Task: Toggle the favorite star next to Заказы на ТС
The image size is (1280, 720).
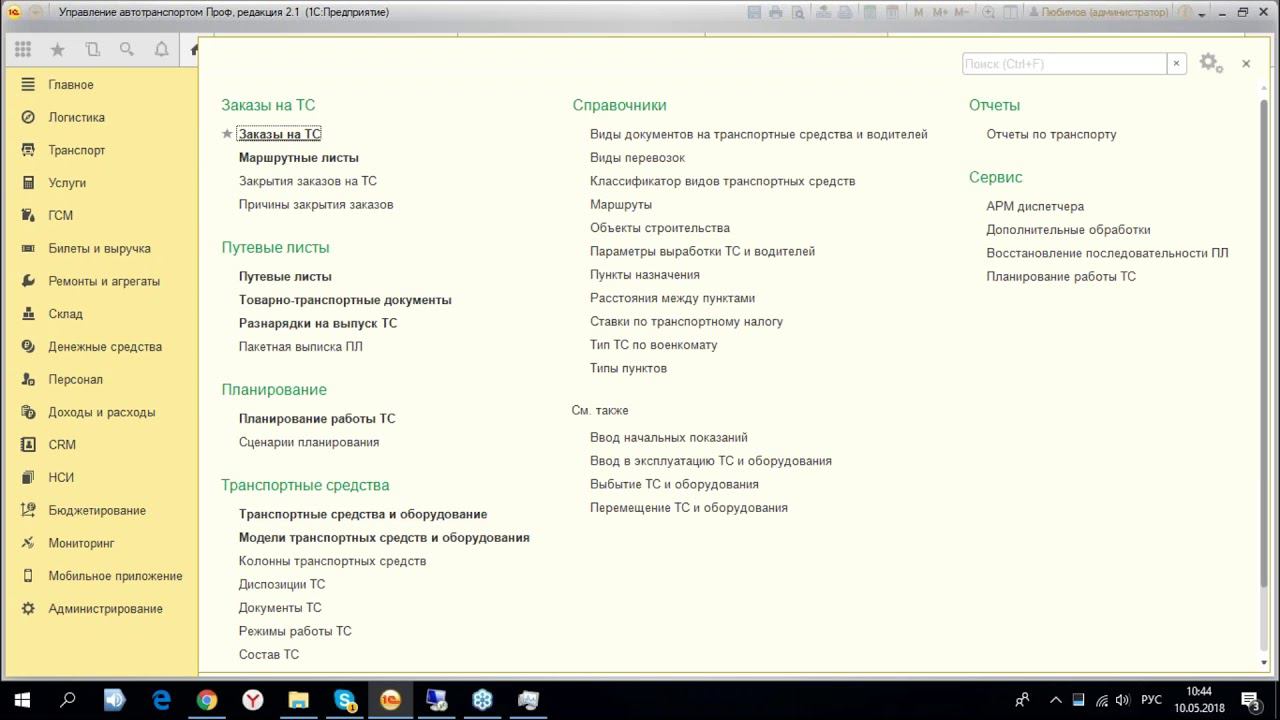Action: [227, 134]
